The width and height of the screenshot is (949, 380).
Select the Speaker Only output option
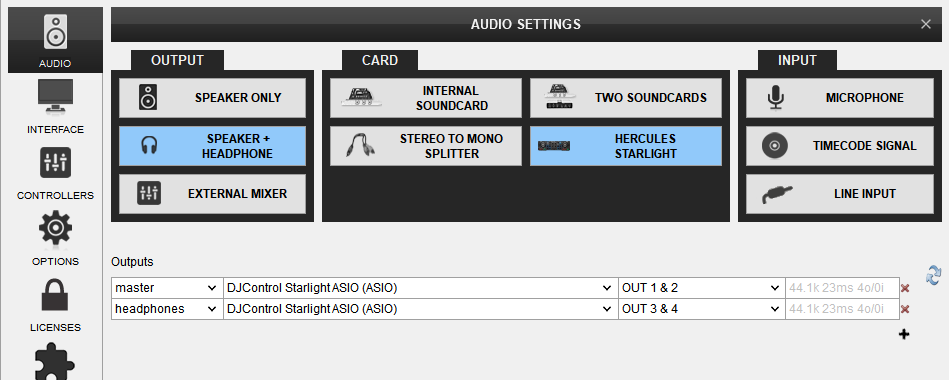tap(212, 98)
